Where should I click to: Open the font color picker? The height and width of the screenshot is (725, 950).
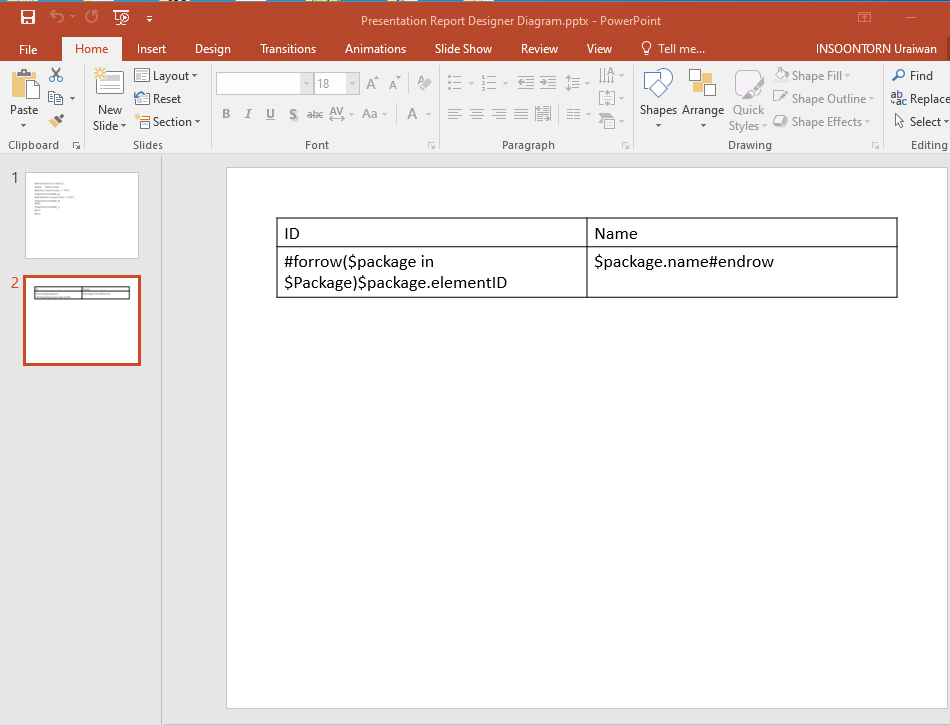click(426, 114)
